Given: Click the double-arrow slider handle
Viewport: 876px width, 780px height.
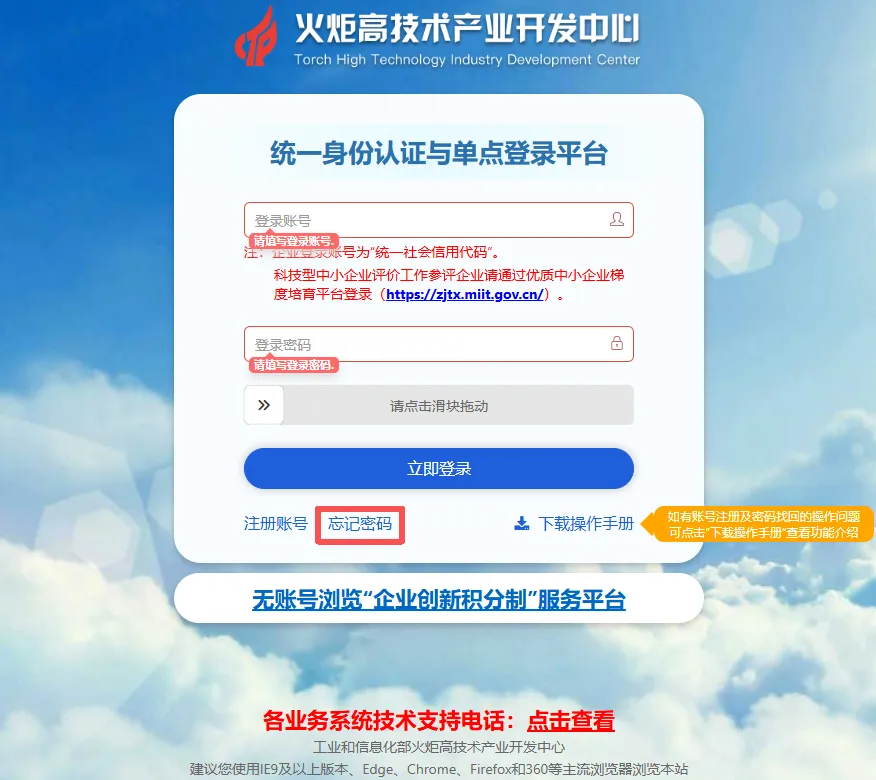Looking at the screenshot, I should tap(264, 405).
